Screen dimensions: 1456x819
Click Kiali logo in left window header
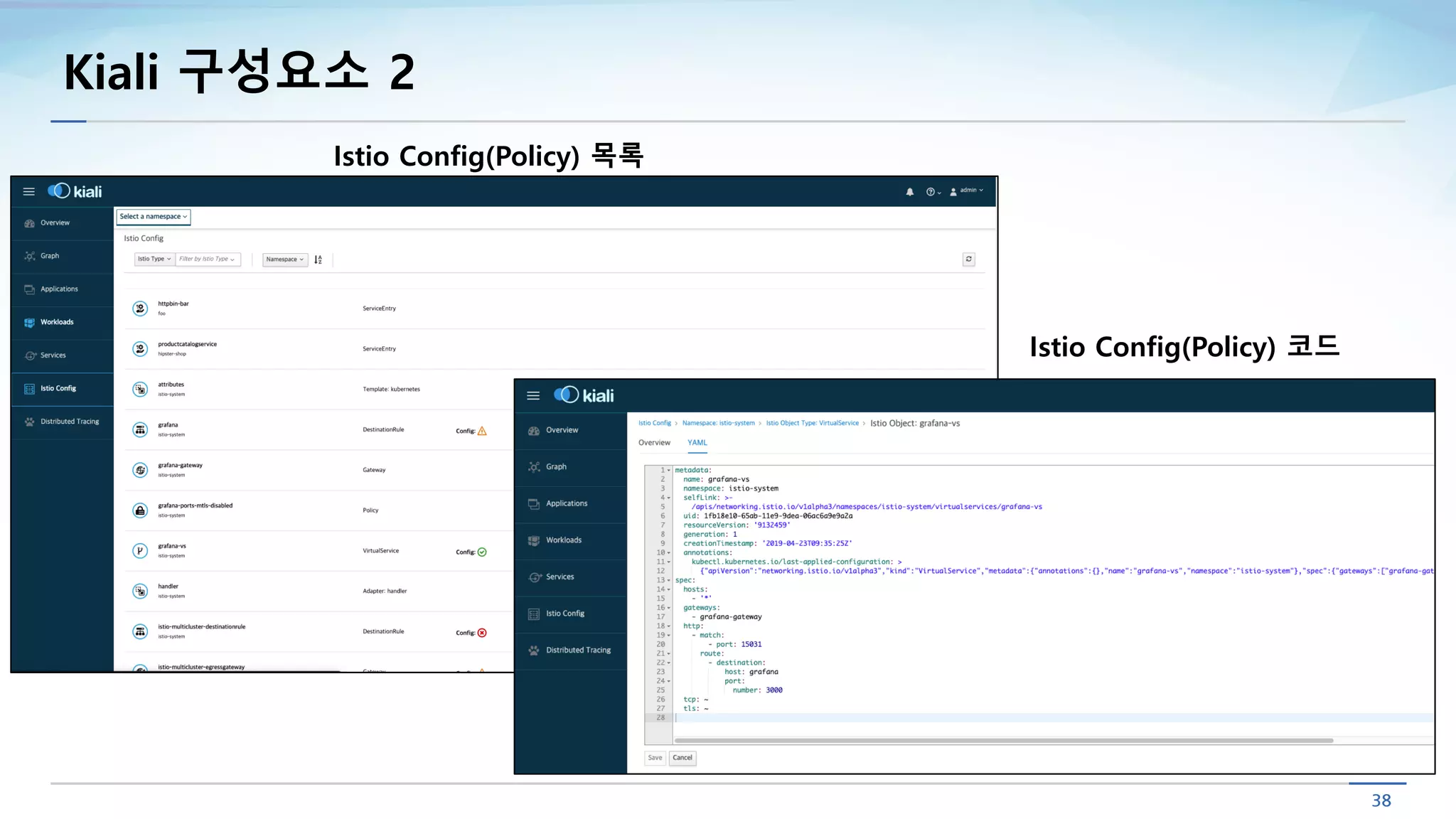[75, 191]
